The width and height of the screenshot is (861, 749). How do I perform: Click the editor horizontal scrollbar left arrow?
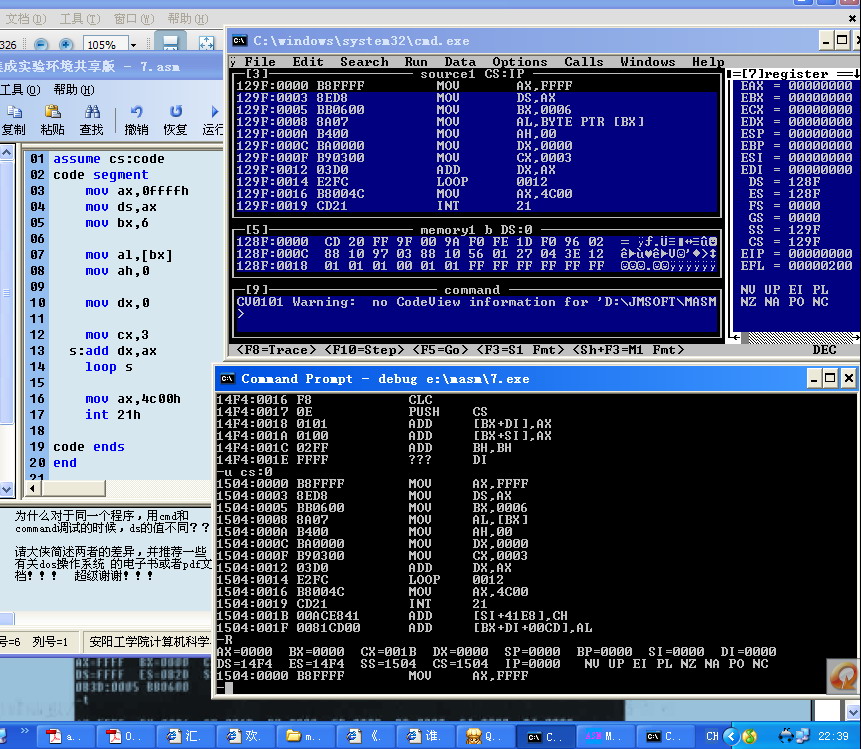tap(33, 488)
